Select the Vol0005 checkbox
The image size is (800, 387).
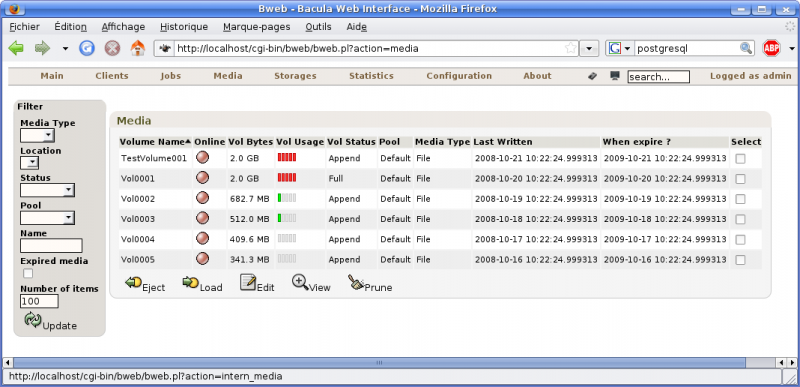pos(740,260)
